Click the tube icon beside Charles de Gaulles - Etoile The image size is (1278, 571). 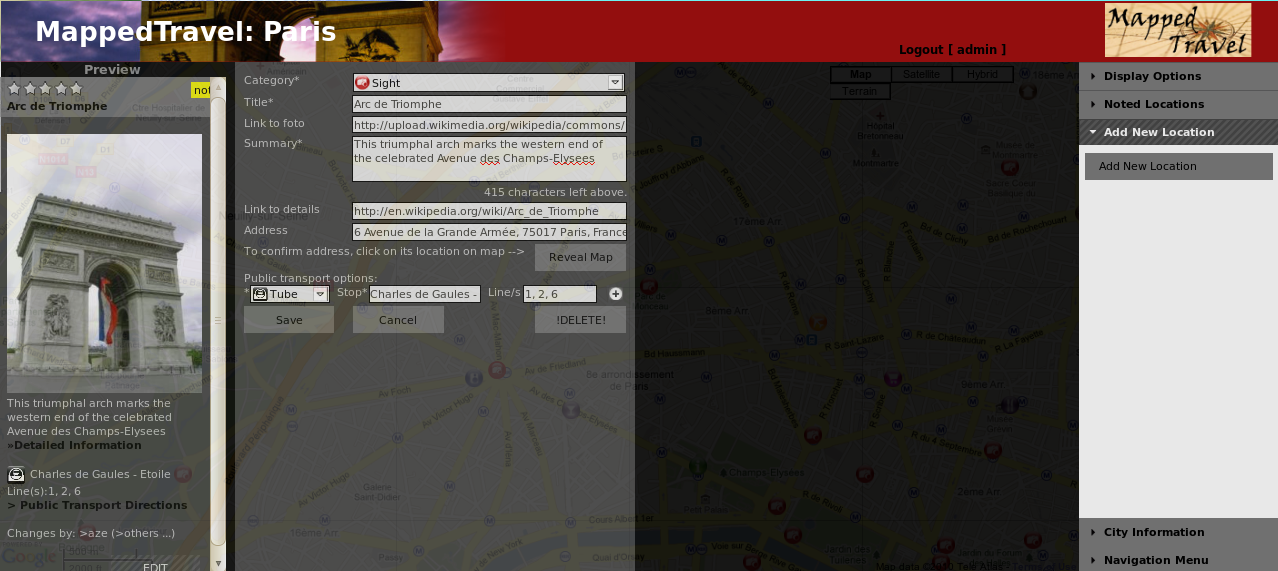(x=16, y=474)
